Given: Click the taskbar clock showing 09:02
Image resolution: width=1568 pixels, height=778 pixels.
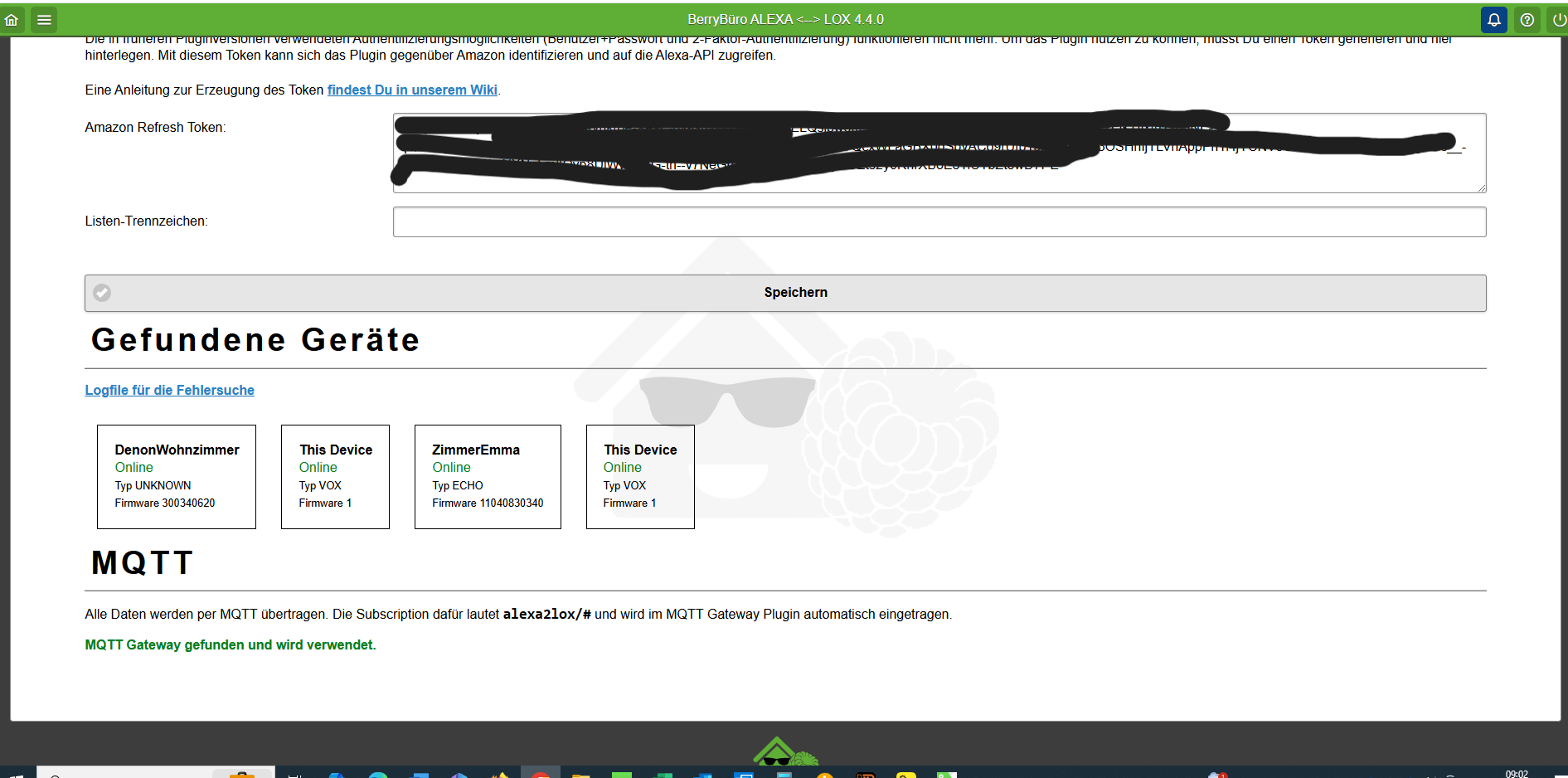Looking at the screenshot, I should [x=1517, y=774].
